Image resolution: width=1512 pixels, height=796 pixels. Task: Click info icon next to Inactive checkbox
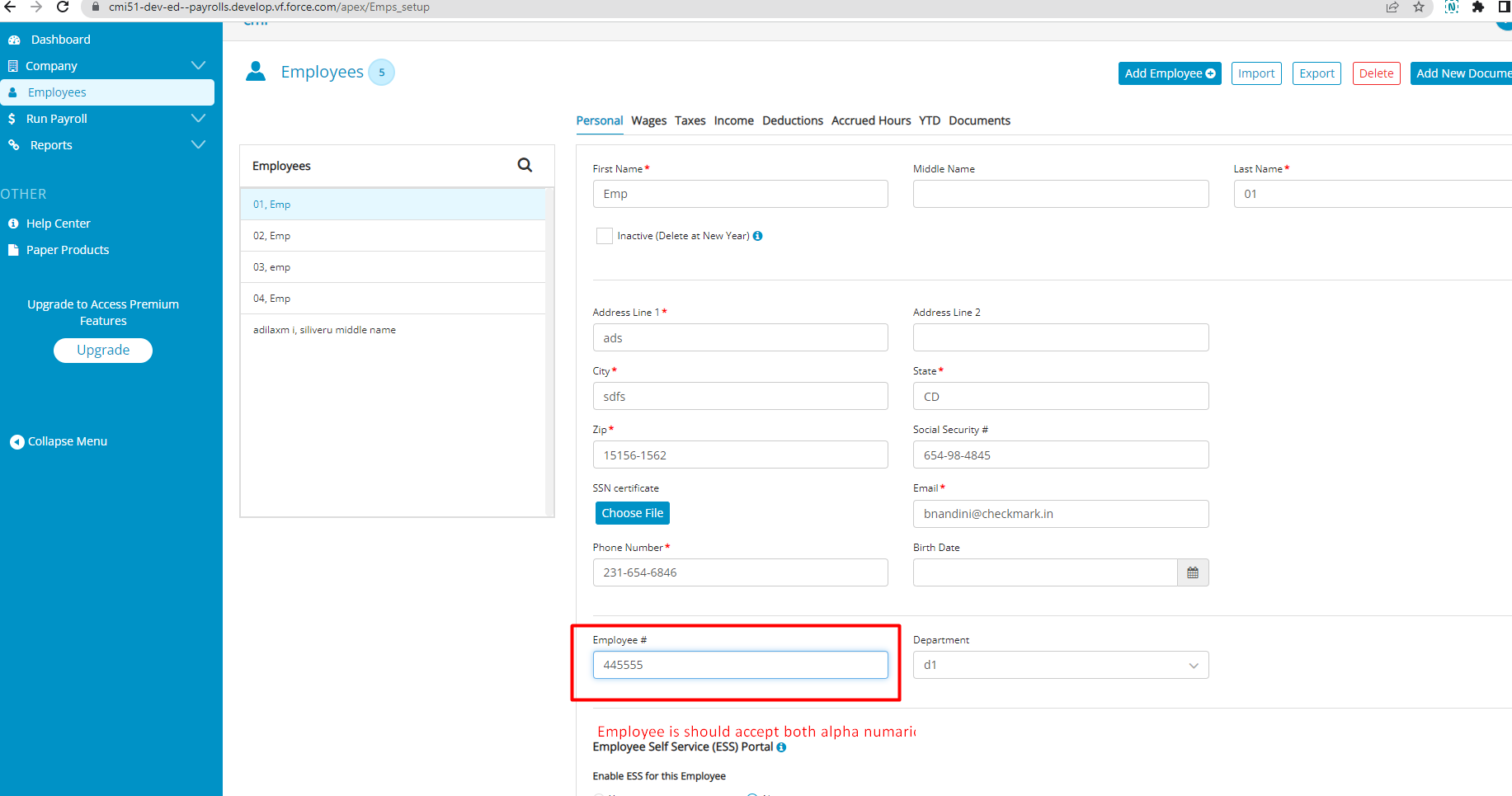coord(757,236)
